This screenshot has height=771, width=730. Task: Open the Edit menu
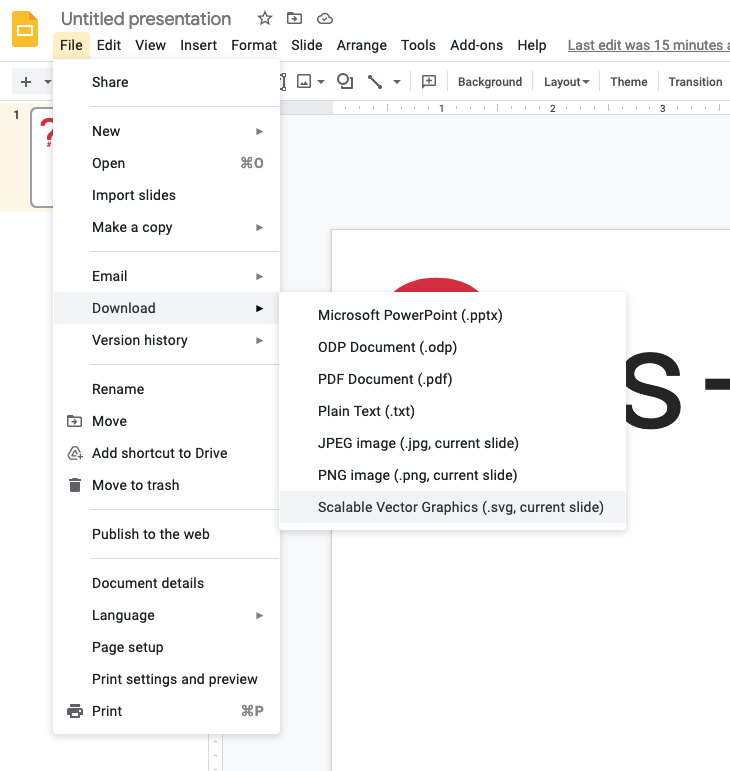pyautogui.click(x=109, y=45)
